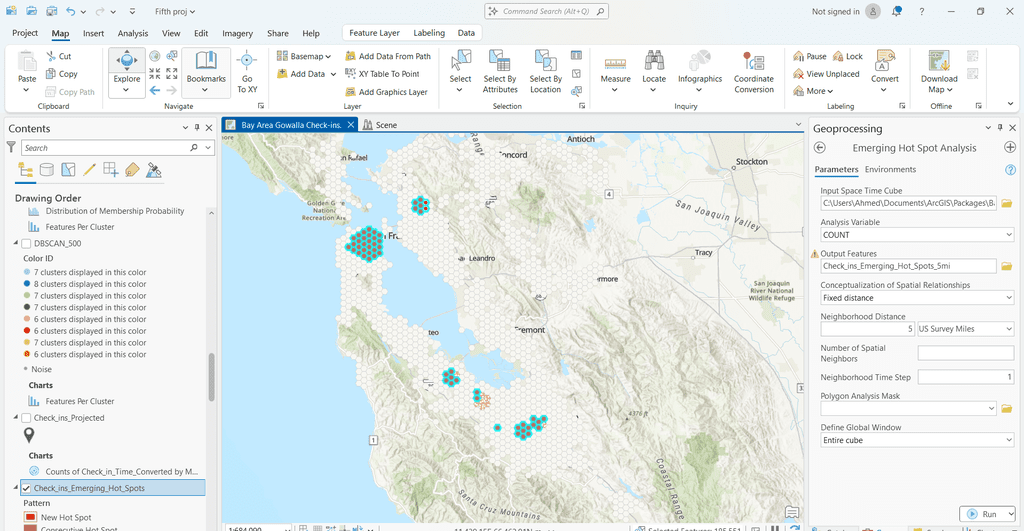Open the Project menu tab
Viewport: 1024px width, 531px height.
[x=25, y=33]
